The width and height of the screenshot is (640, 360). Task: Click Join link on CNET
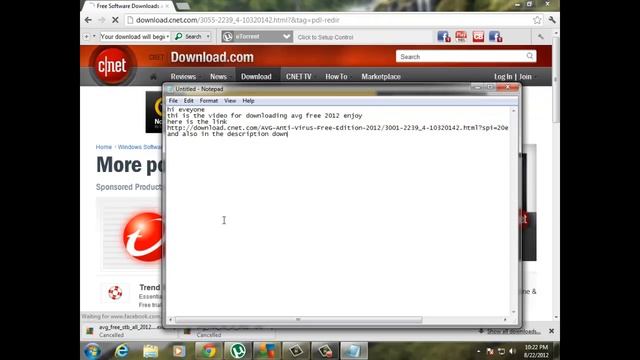(x=525, y=76)
